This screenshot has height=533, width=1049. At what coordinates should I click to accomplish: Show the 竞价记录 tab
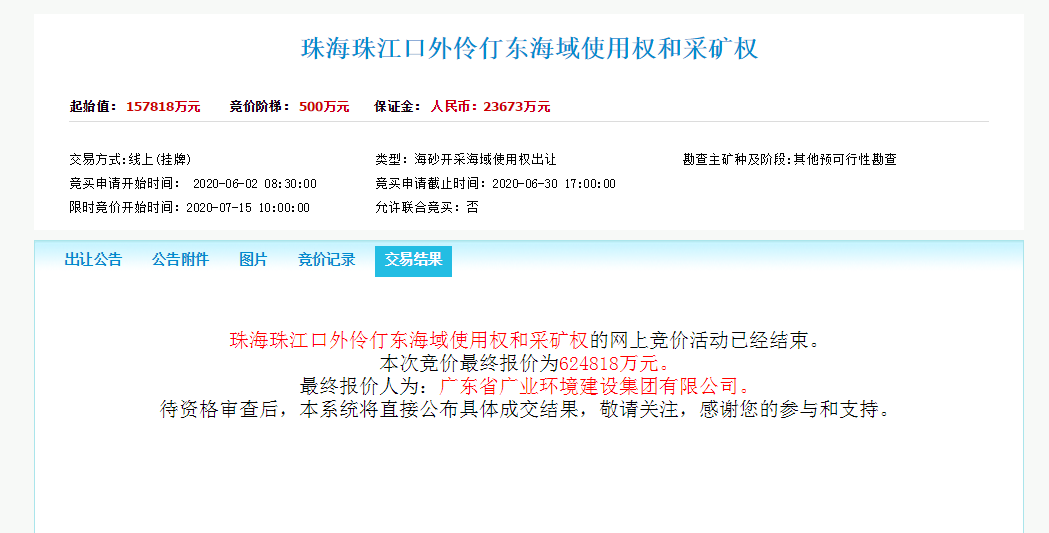pyautogui.click(x=326, y=260)
